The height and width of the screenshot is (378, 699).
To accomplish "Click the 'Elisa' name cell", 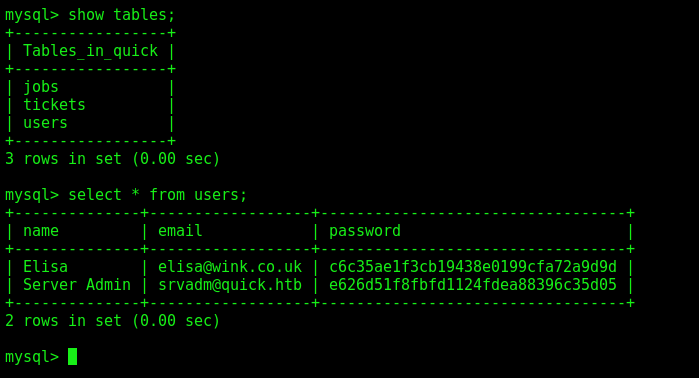I will tap(45, 267).
